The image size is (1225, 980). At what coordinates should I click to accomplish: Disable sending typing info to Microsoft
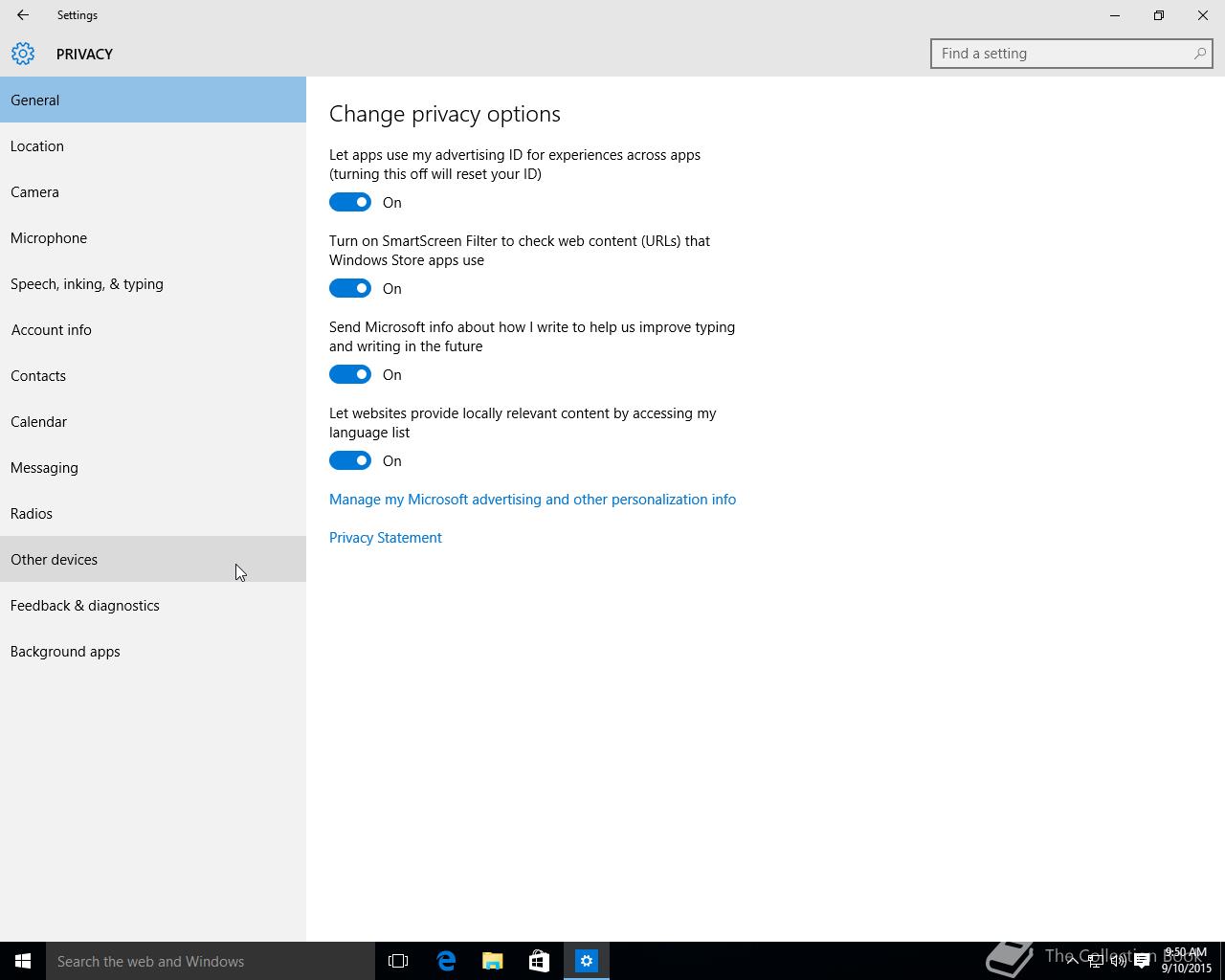[x=350, y=374]
